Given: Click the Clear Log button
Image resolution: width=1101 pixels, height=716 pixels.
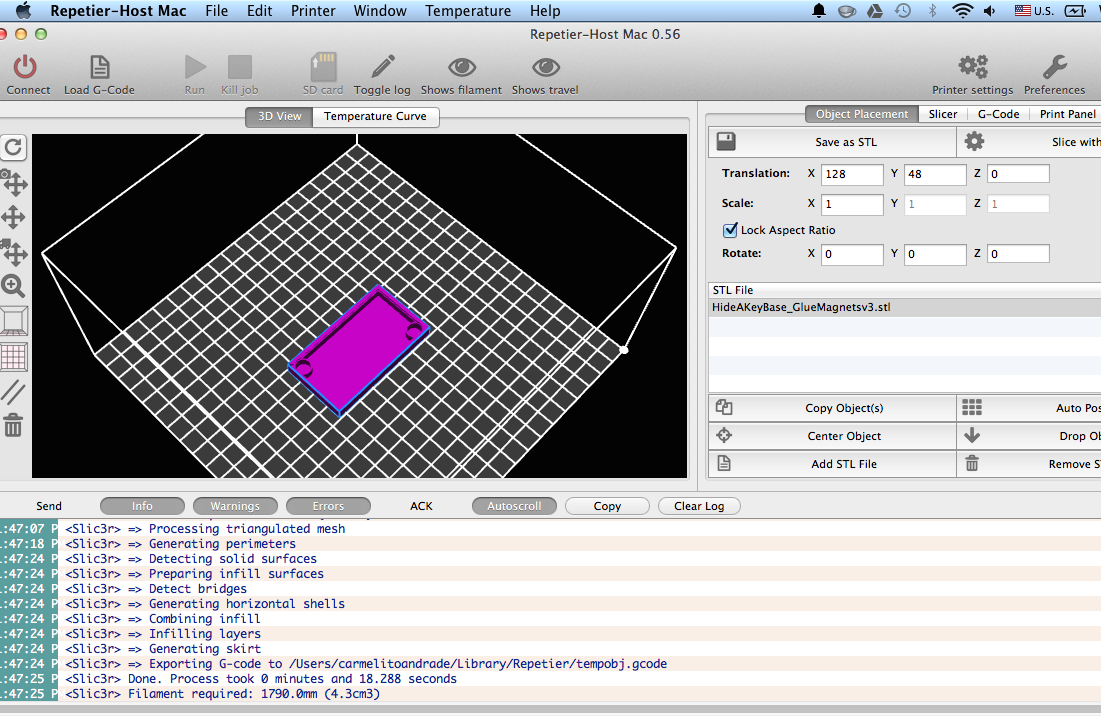Looking at the screenshot, I should pos(699,506).
